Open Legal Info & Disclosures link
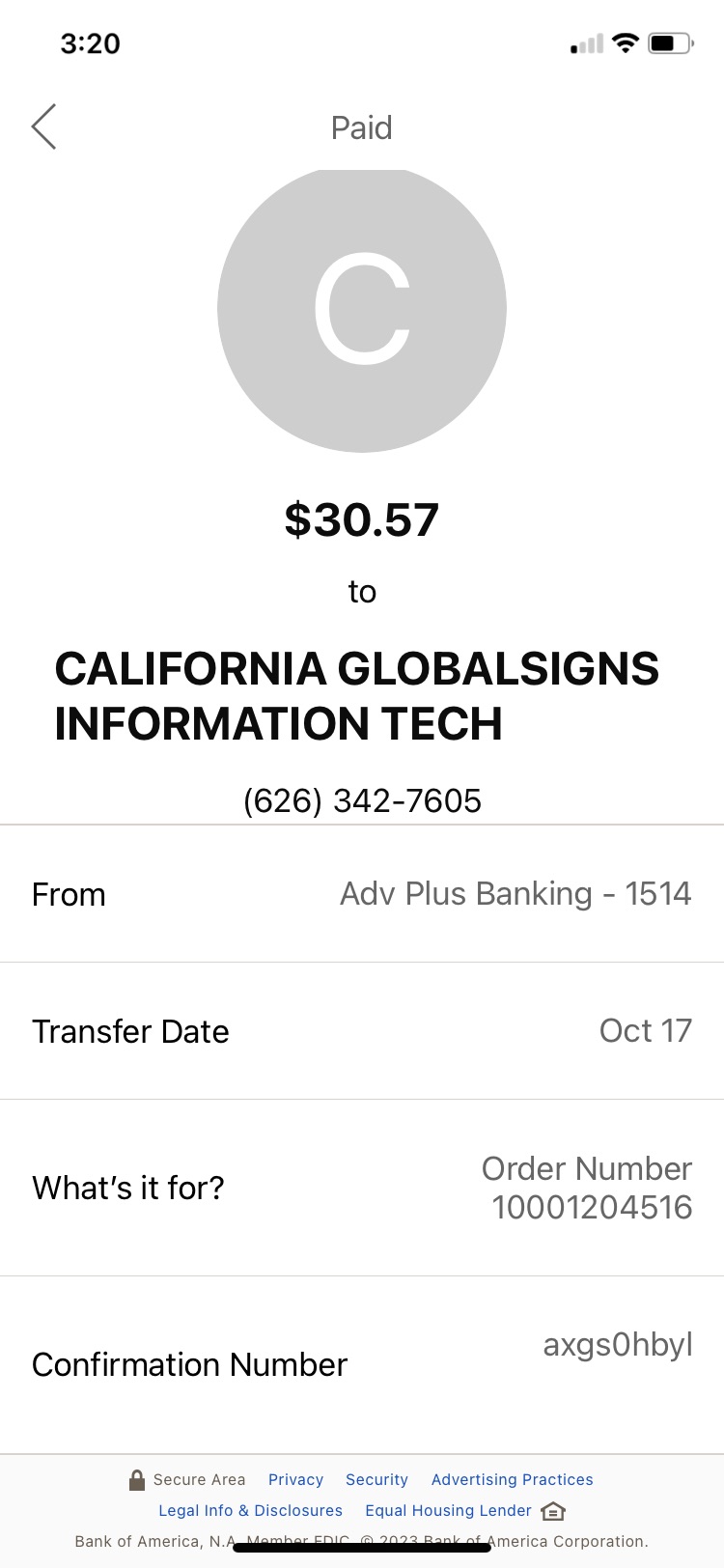The image size is (724, 1568). point(250,1510)
